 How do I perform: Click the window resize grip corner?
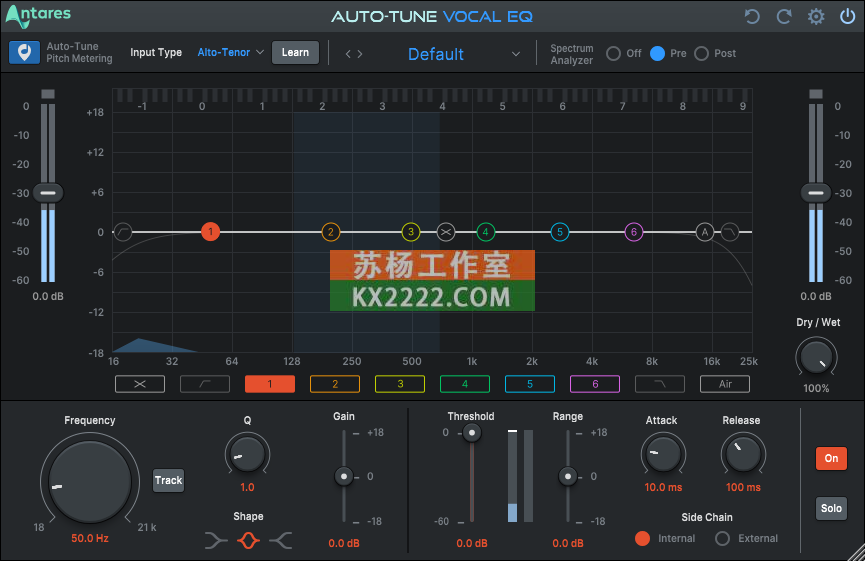tap(856, 552)
